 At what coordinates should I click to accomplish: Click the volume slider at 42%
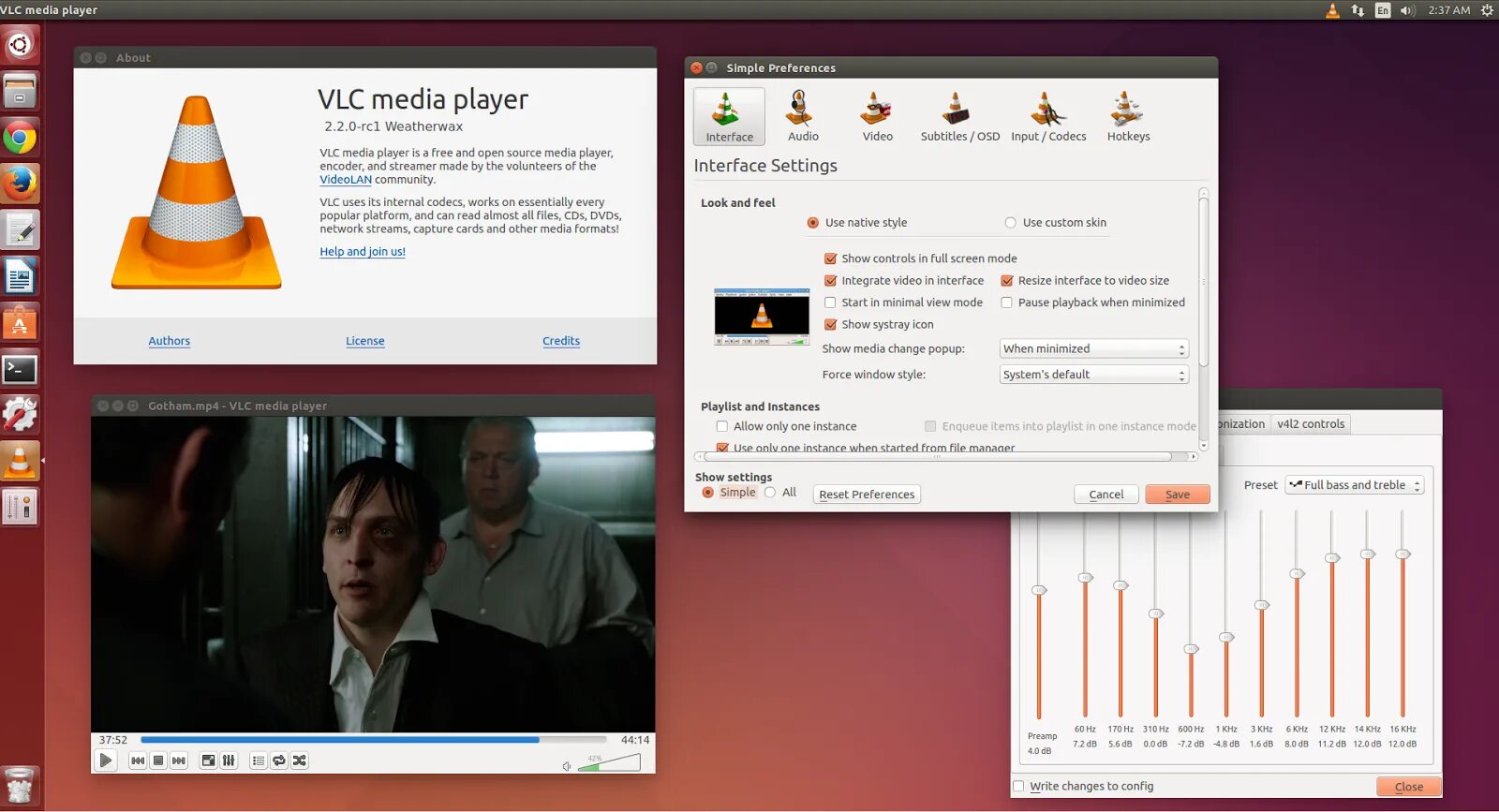[609, 762]
